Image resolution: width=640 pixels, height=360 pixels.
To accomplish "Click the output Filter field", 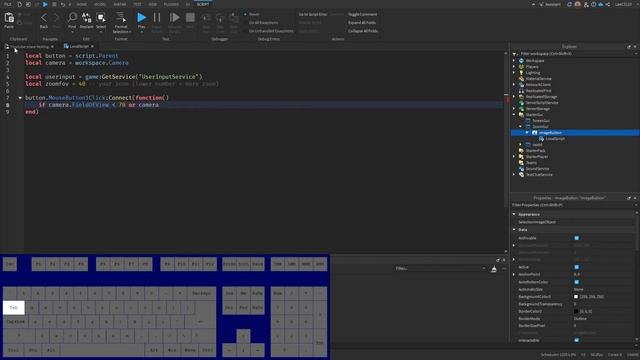I will pyautogui.click(x=439, y=268).
